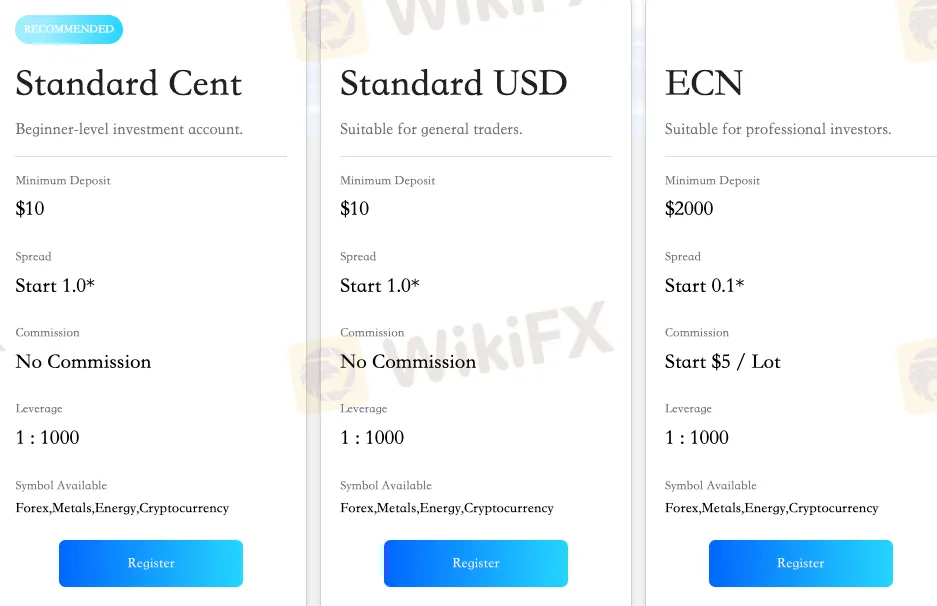
Task: Click the Standard Cent available symbols list
Action: (x=122, y=508)
